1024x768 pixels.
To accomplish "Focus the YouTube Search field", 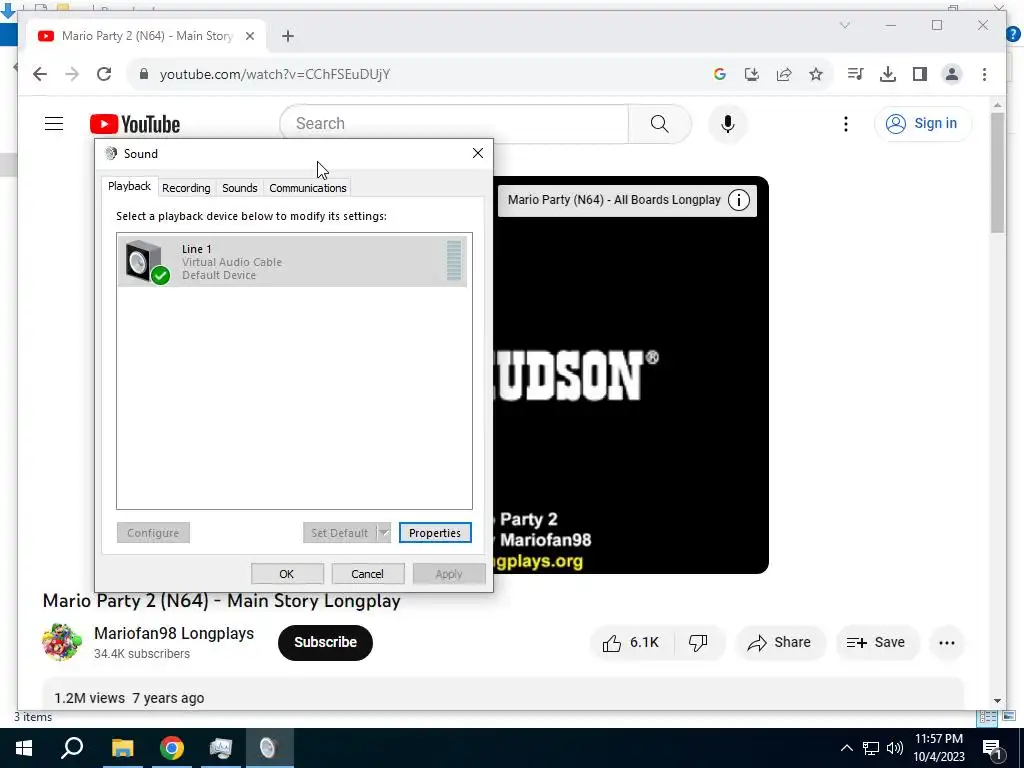I will pos(455,123).
